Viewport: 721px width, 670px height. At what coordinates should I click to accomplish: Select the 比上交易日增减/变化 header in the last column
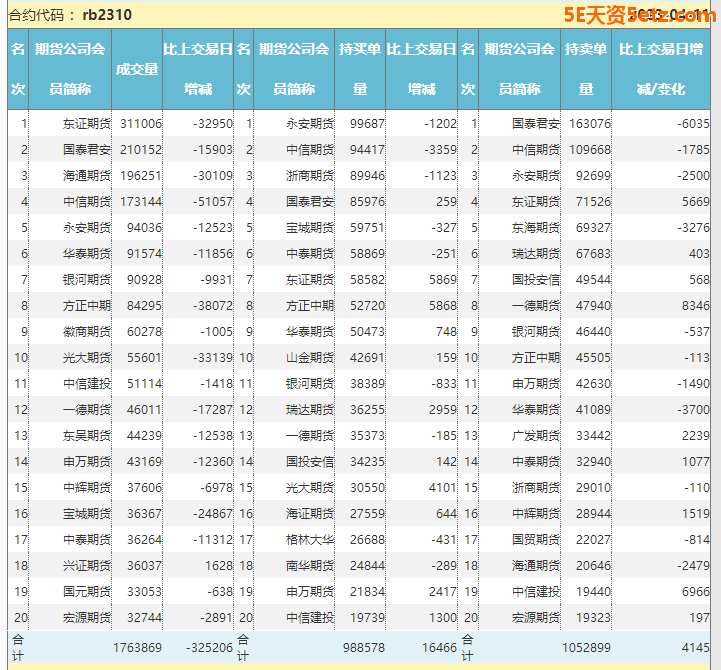click(661, 69)
